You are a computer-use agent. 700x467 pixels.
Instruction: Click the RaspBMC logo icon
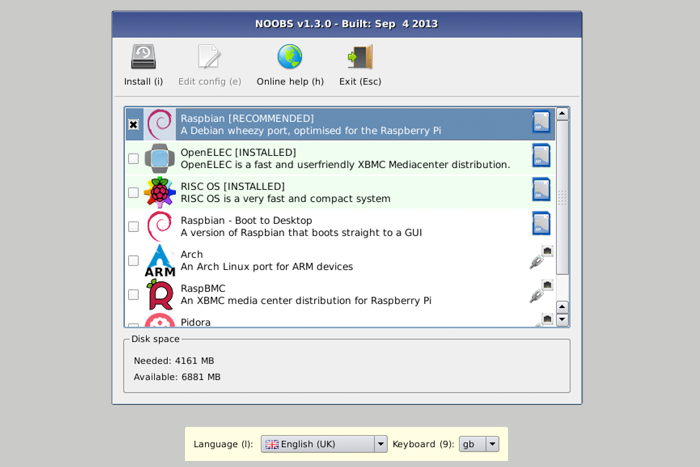(160, 294)
